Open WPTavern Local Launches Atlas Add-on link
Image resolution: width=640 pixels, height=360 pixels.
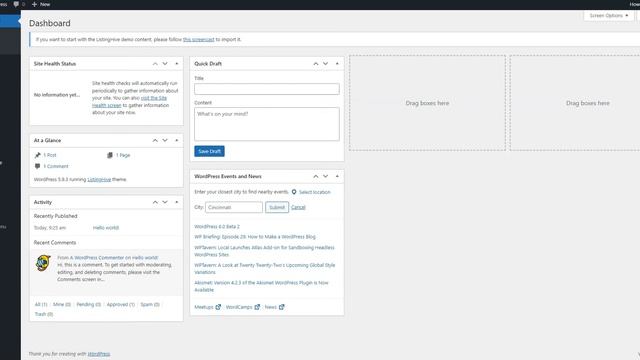(x=264, y=251)
